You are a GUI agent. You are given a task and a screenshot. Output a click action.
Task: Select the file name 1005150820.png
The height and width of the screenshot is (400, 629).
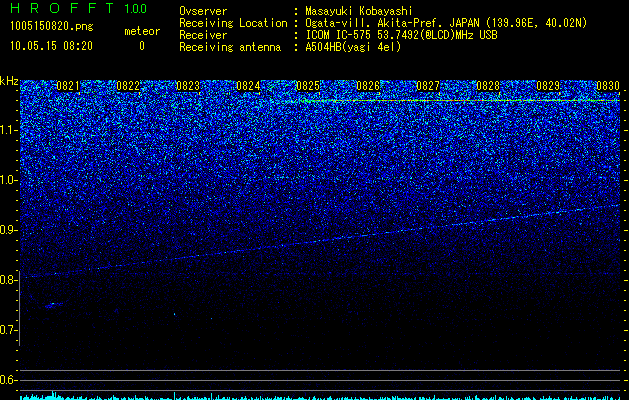(52, 27)
